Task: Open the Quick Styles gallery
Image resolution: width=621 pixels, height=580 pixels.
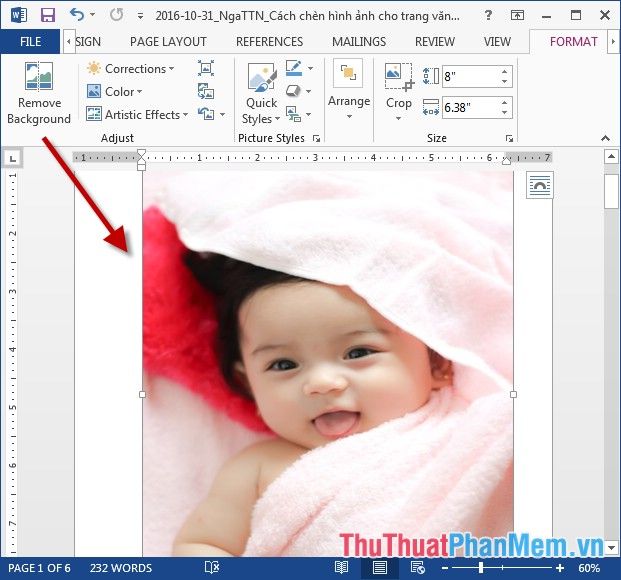Action: pyautogui.click(x=261, y=93)
